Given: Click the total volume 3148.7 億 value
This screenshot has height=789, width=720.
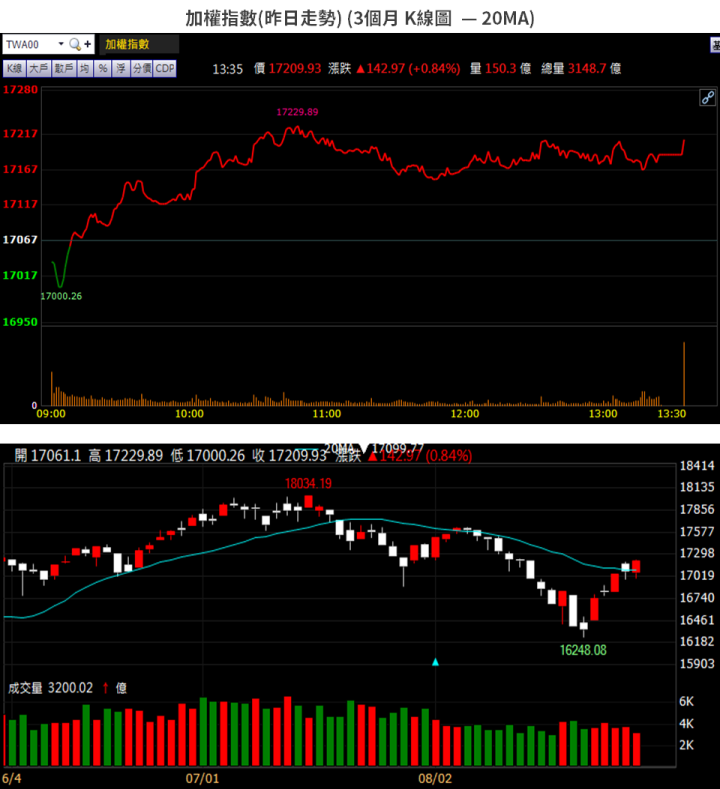Looking at the screenshot, I should tap(594, 68).
